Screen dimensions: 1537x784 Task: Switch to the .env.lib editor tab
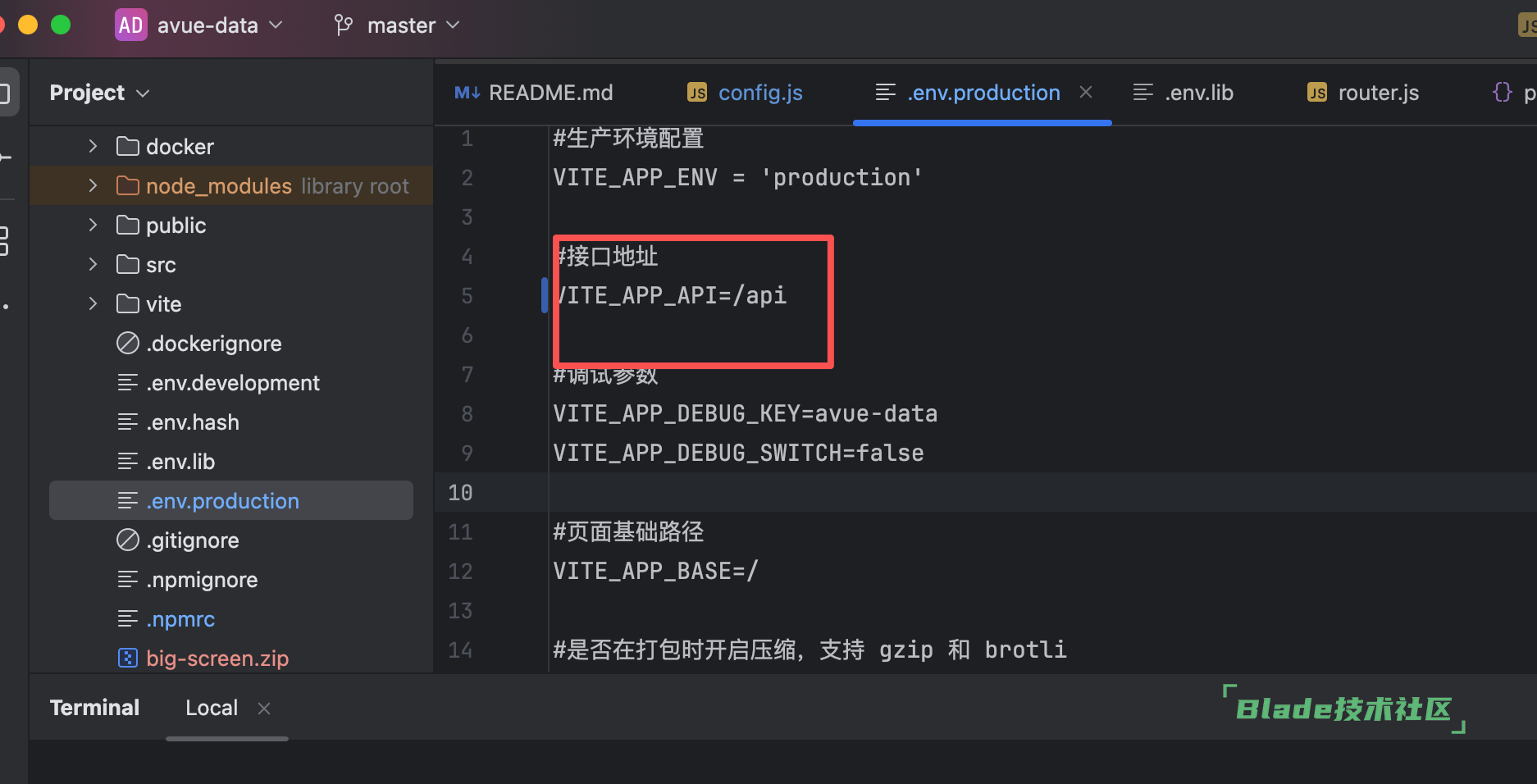click(1198, 93)
